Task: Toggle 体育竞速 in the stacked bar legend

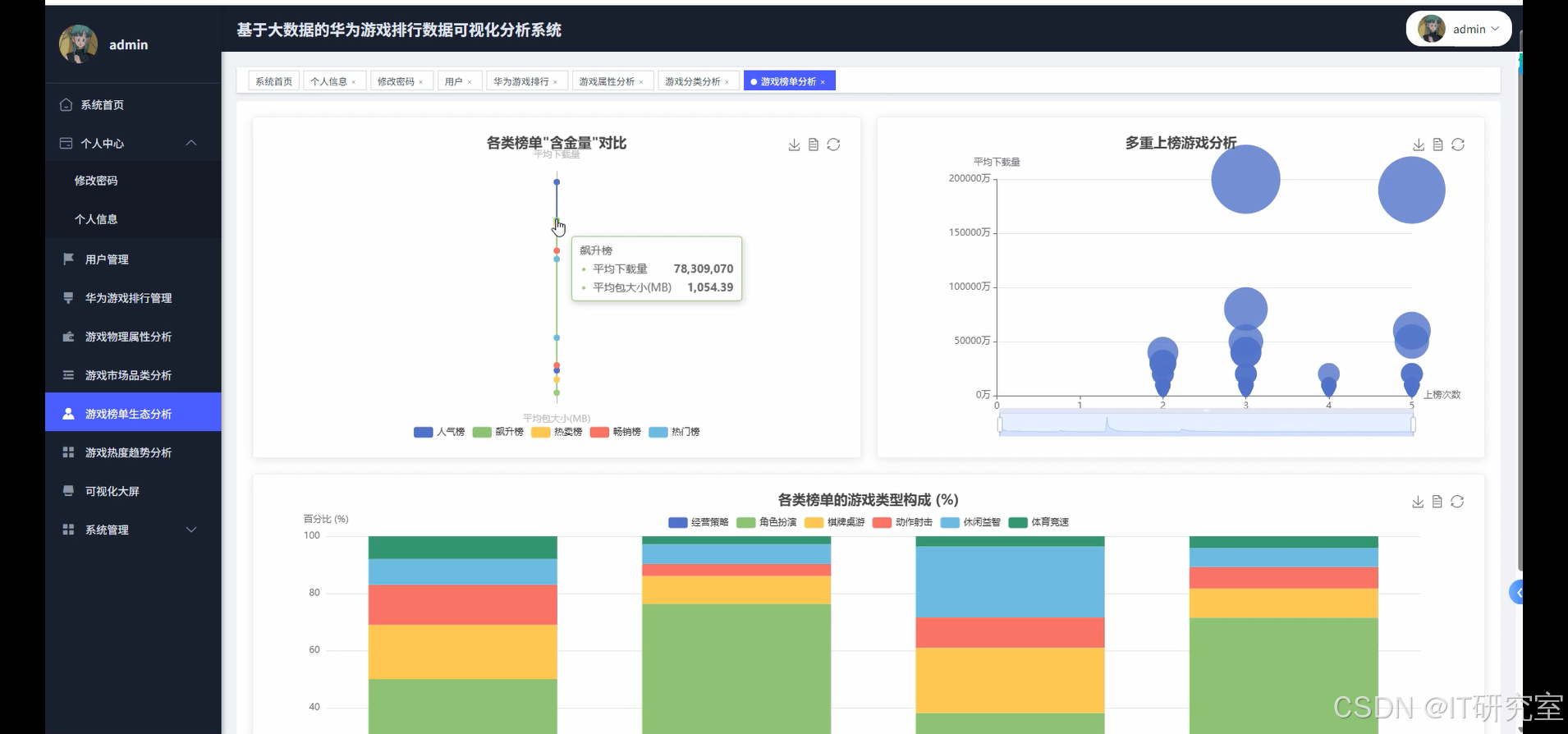Action: [x=1038, y=522]
